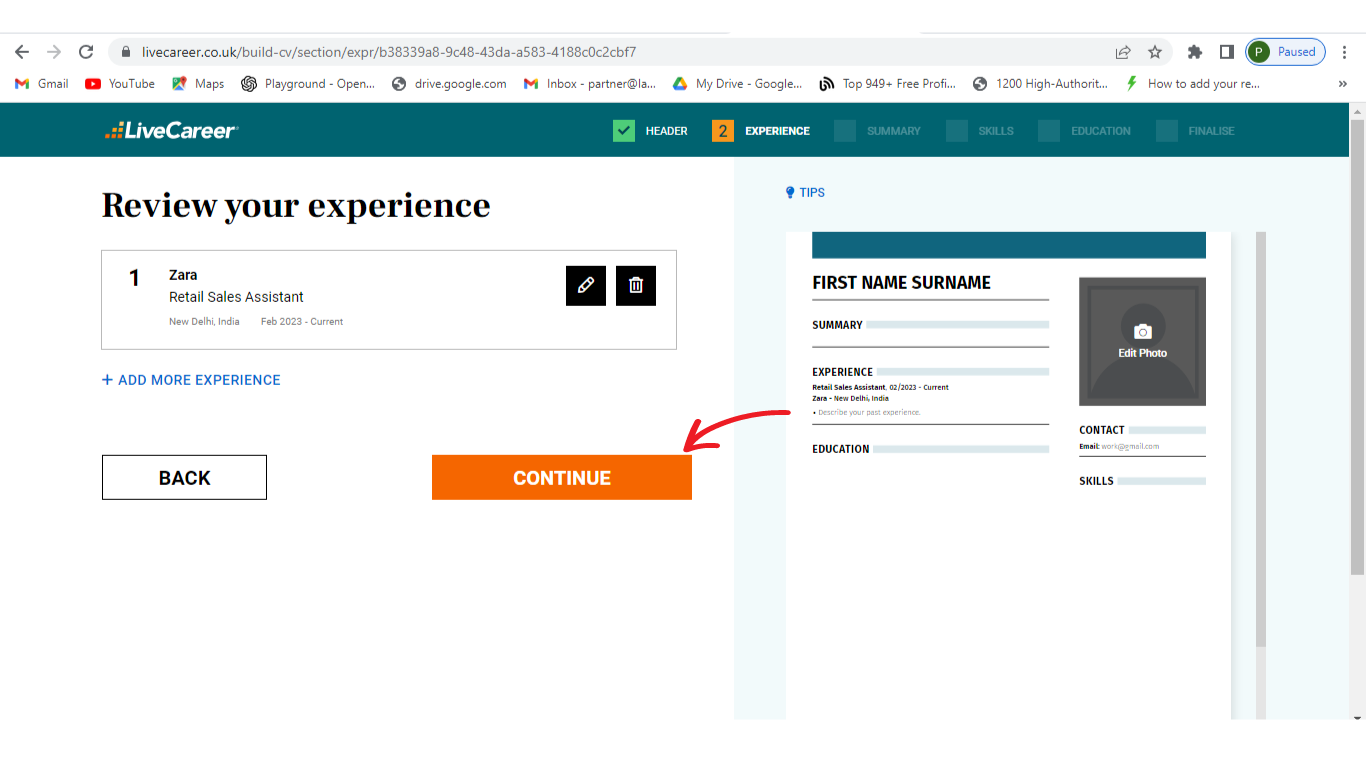Open the Tips link above CV preview
This screenshot has height=768, width=1366.
805,192
